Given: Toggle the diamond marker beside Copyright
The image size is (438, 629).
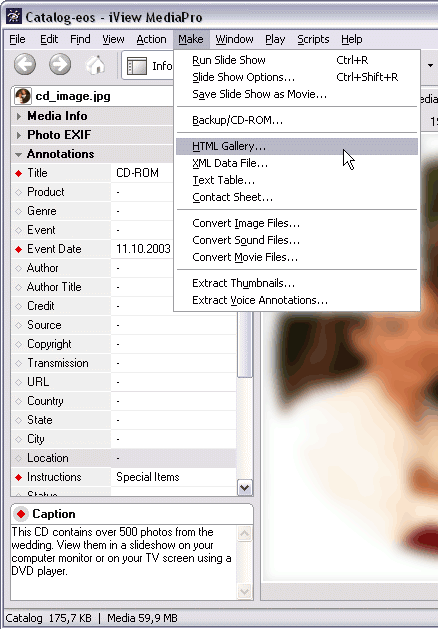Looking at the screenshot, I should [18, 344].
